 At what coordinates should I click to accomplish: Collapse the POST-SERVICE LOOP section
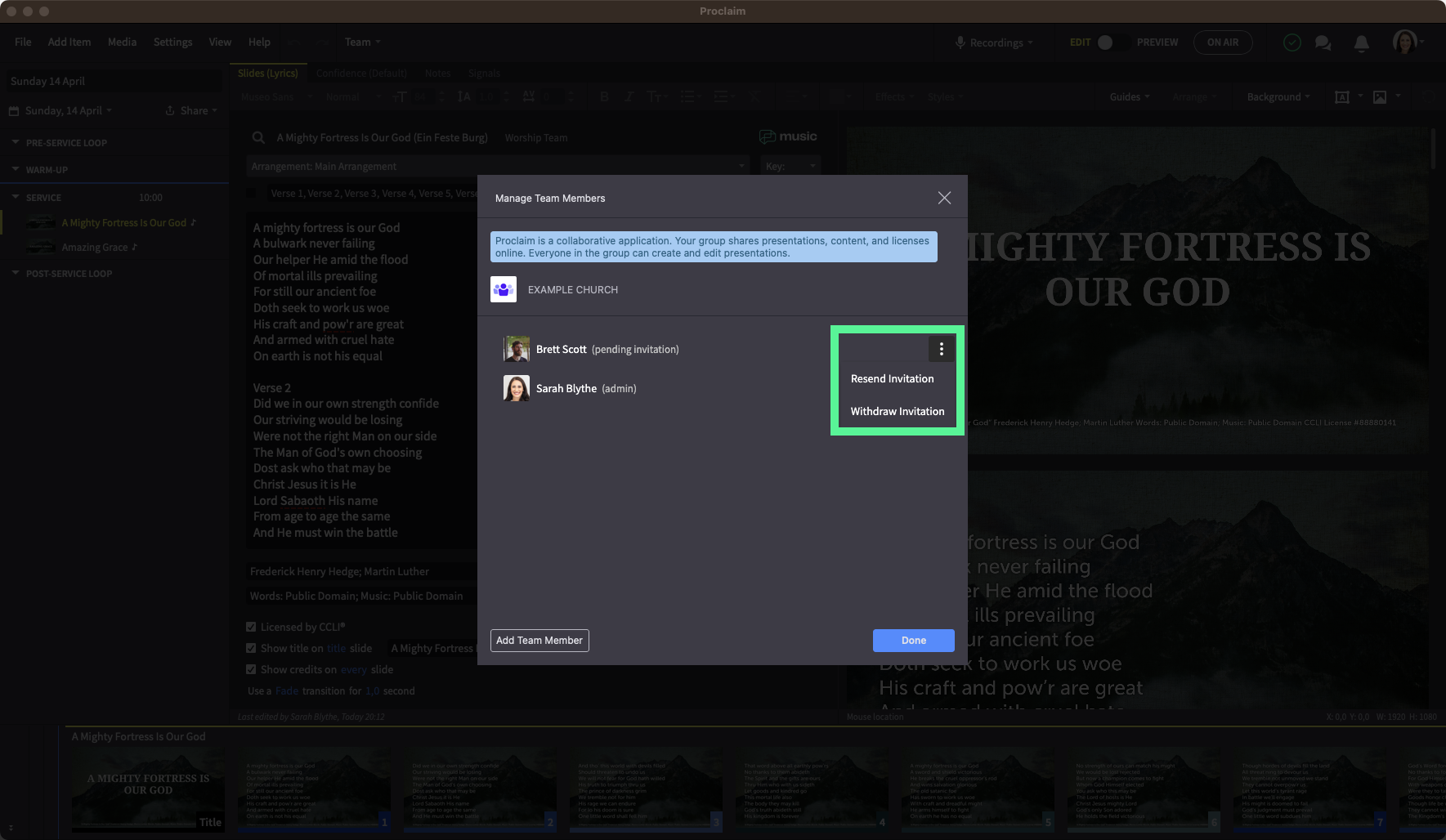pos(16,273)
